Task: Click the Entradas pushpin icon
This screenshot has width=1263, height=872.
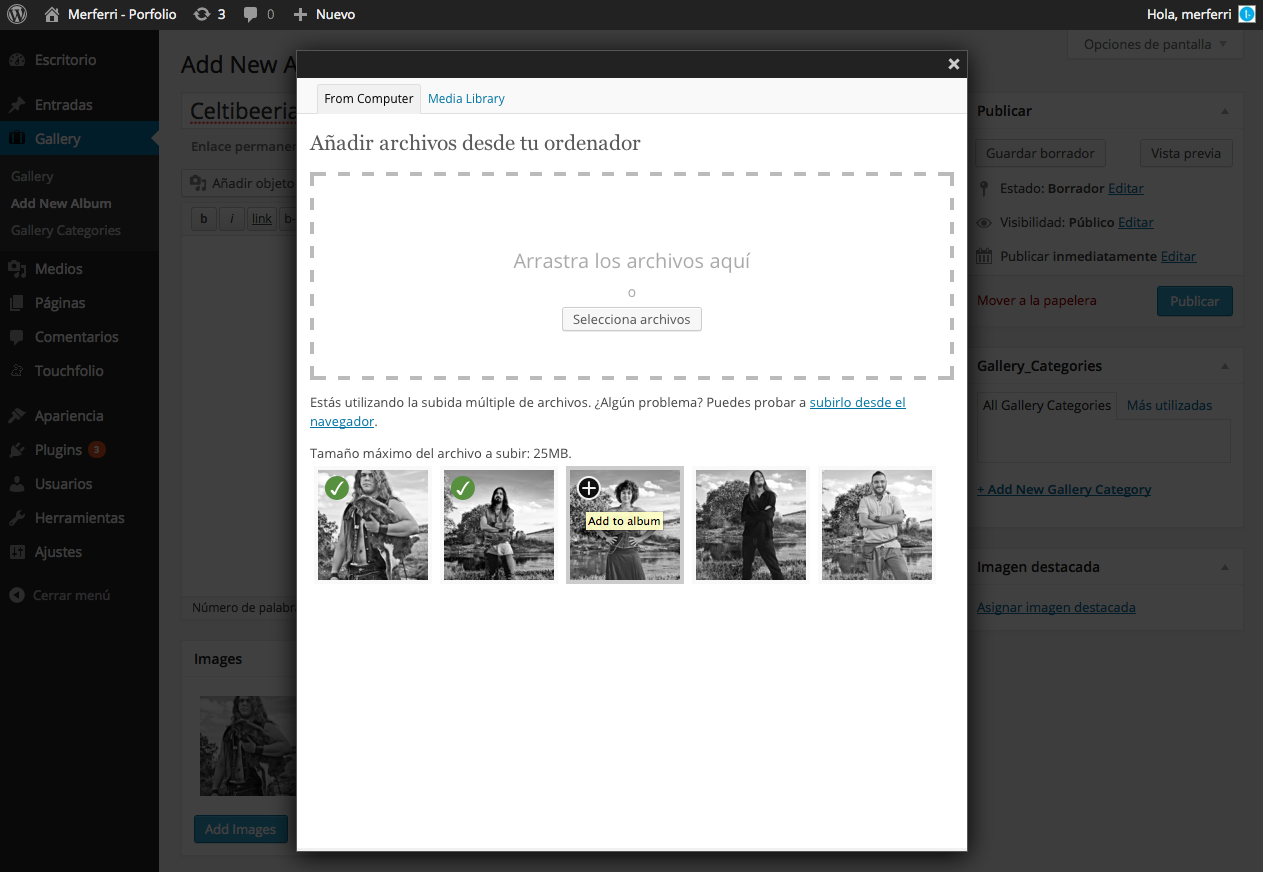Action: click(x=17, y=105)
